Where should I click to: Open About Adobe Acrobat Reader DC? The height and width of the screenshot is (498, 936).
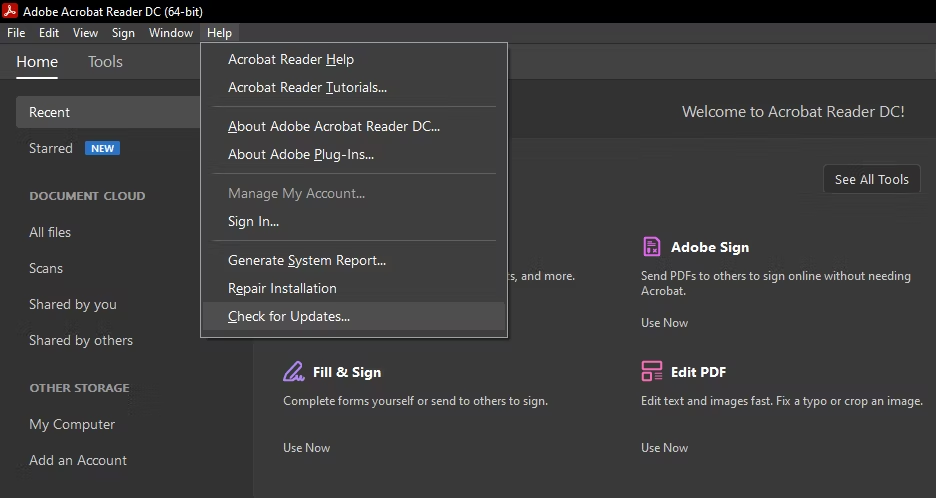tap(334, 126)
